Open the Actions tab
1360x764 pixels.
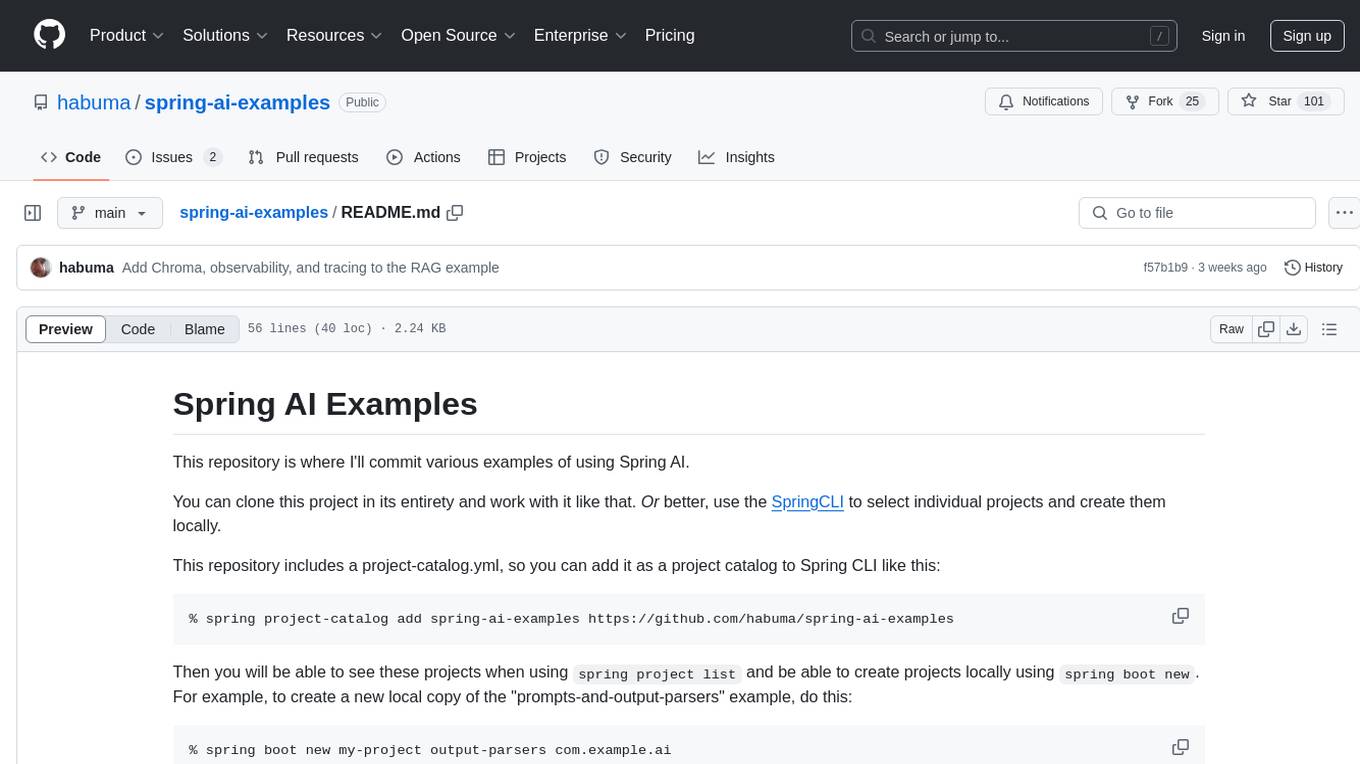[x=423, y=157]
